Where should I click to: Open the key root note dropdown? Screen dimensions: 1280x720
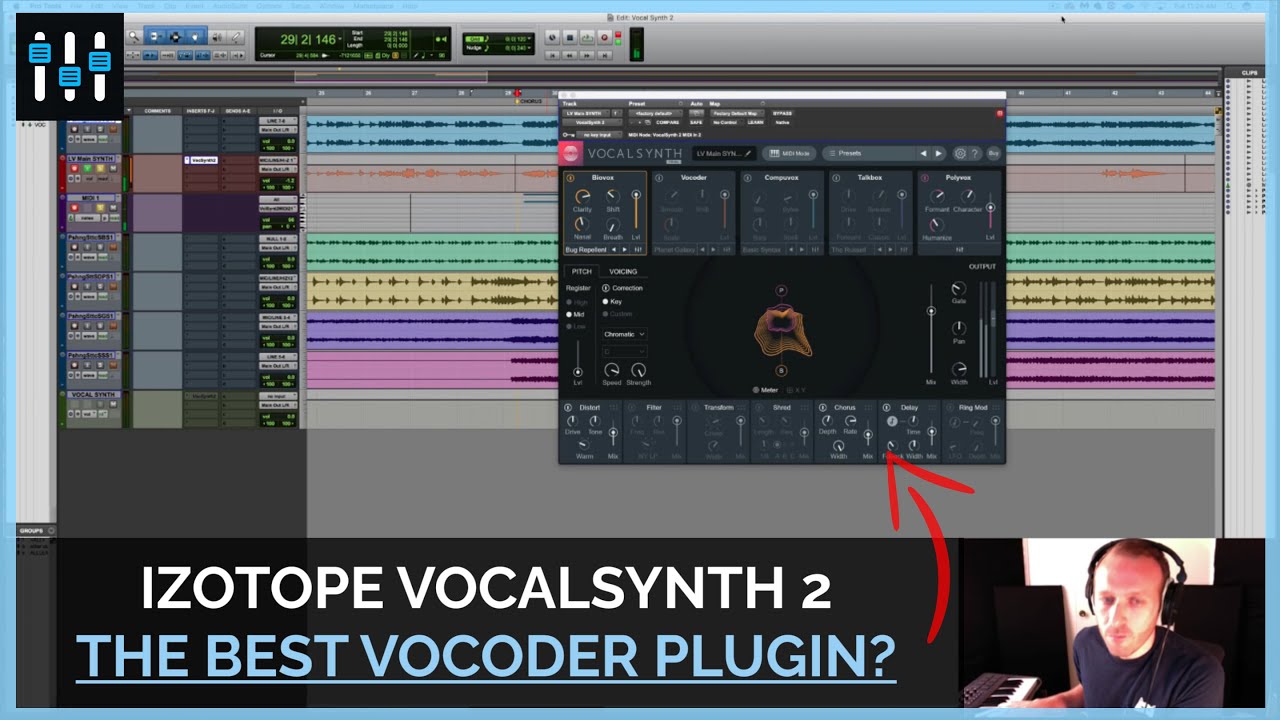click(625, 351)
